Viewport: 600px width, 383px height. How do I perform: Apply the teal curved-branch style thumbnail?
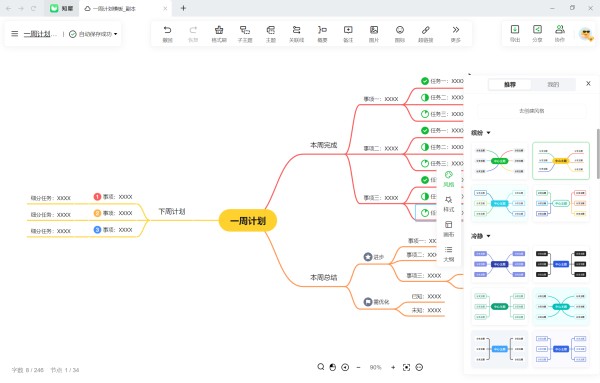pos(561,306)
